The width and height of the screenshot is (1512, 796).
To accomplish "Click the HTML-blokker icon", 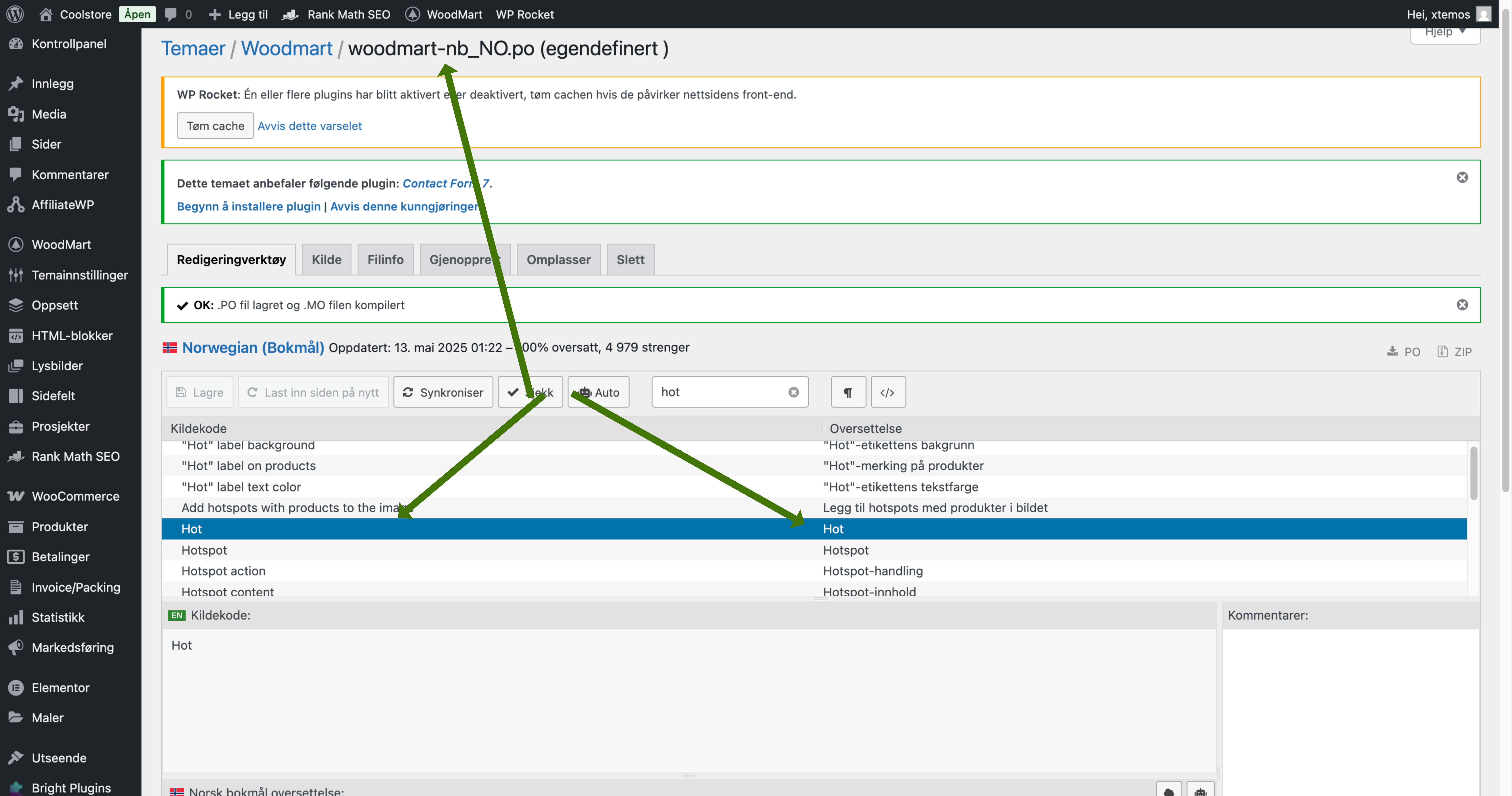I will pyautogui.click(x=16, y=336).
